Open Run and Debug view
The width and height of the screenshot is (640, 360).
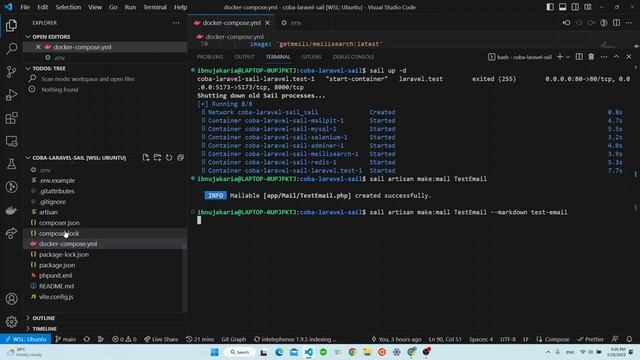(x=11, y=95)
